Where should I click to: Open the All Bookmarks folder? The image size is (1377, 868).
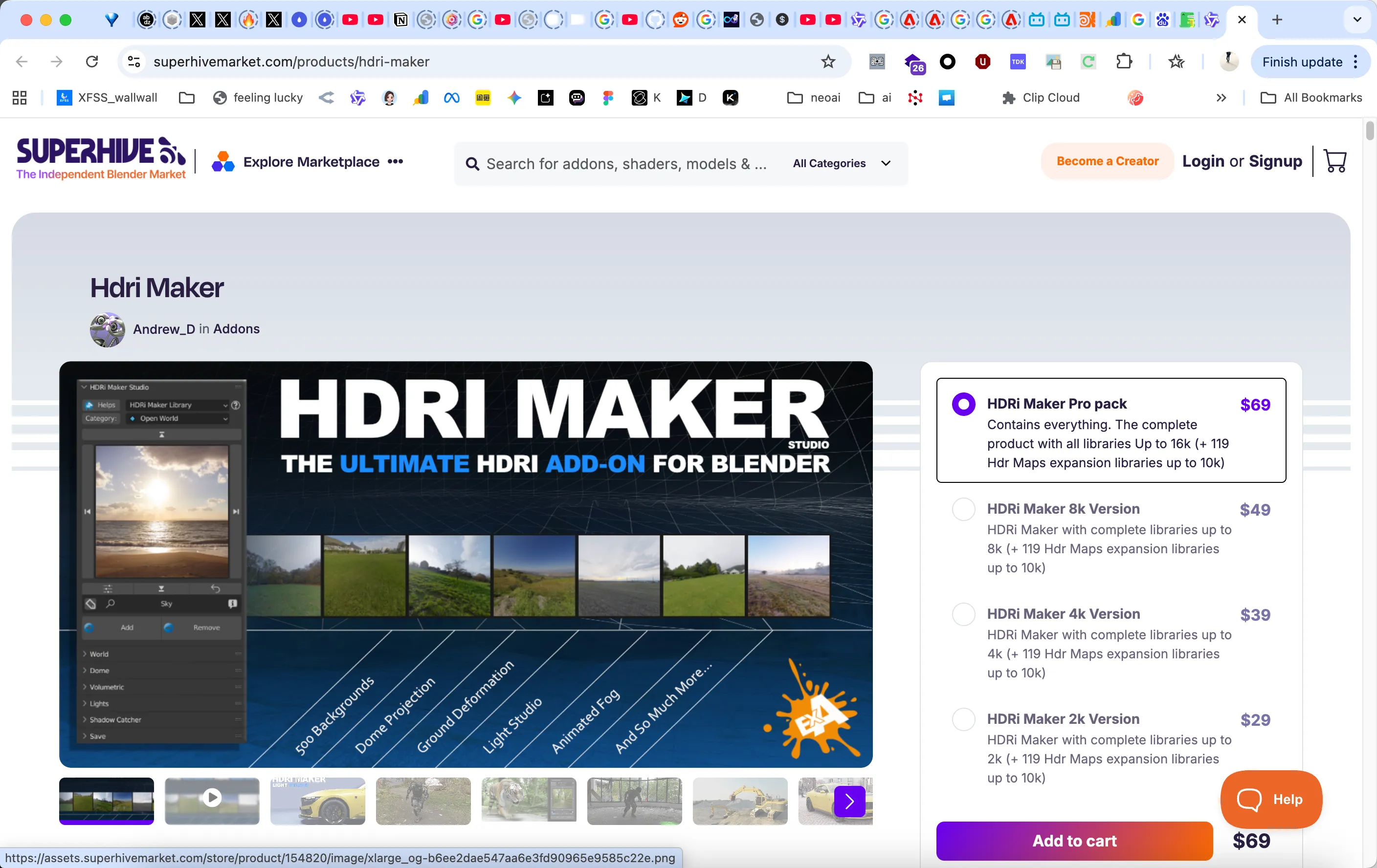point(1311,98)
